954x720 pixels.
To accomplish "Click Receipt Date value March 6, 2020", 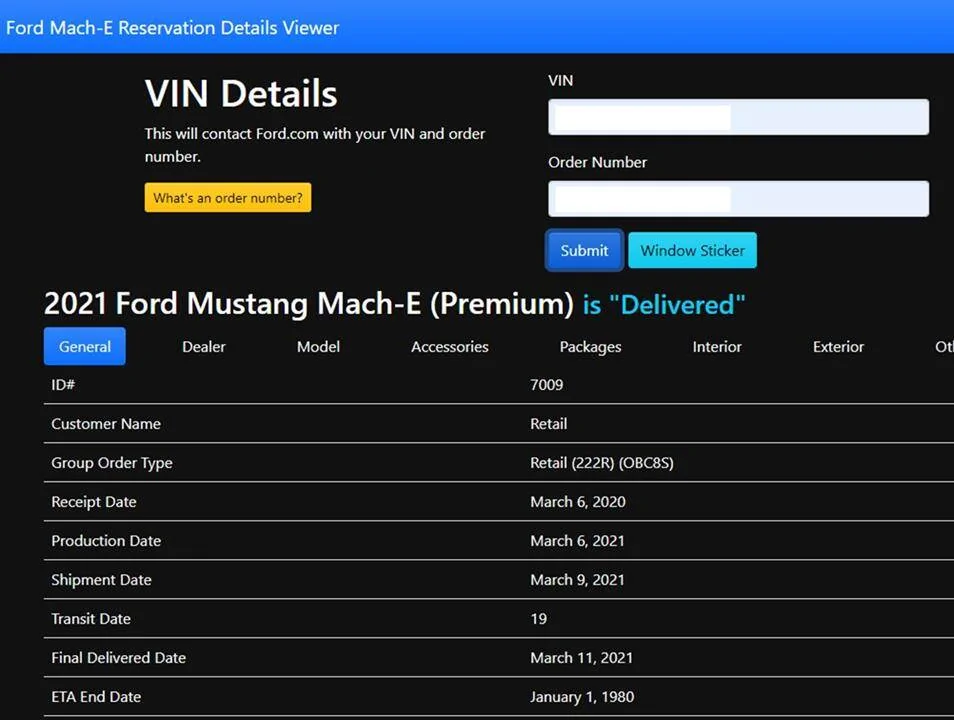I will pyautogui.click(x=577, y=502).
